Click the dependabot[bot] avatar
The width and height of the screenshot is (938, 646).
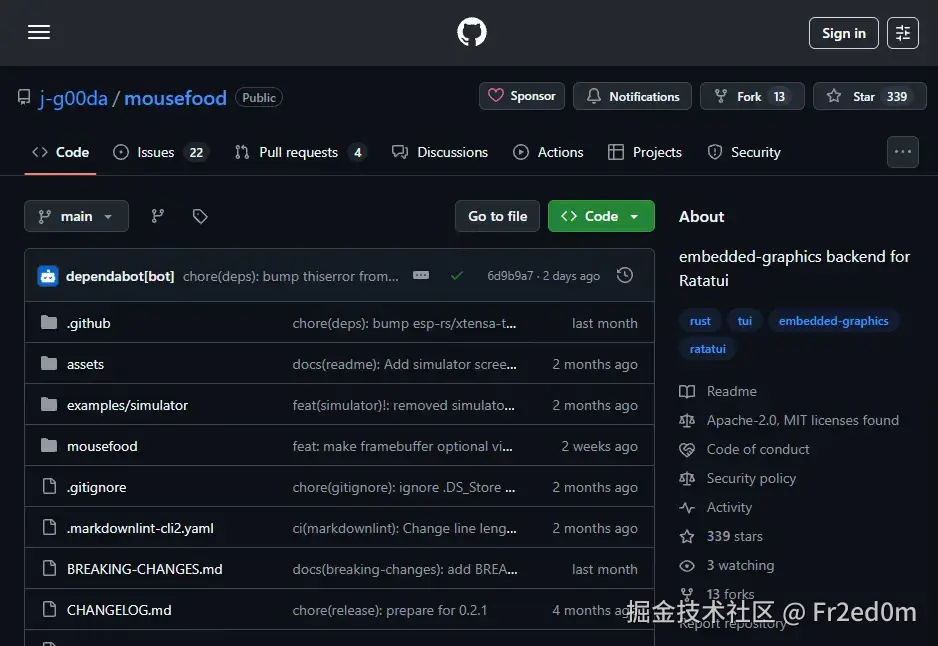48,275
